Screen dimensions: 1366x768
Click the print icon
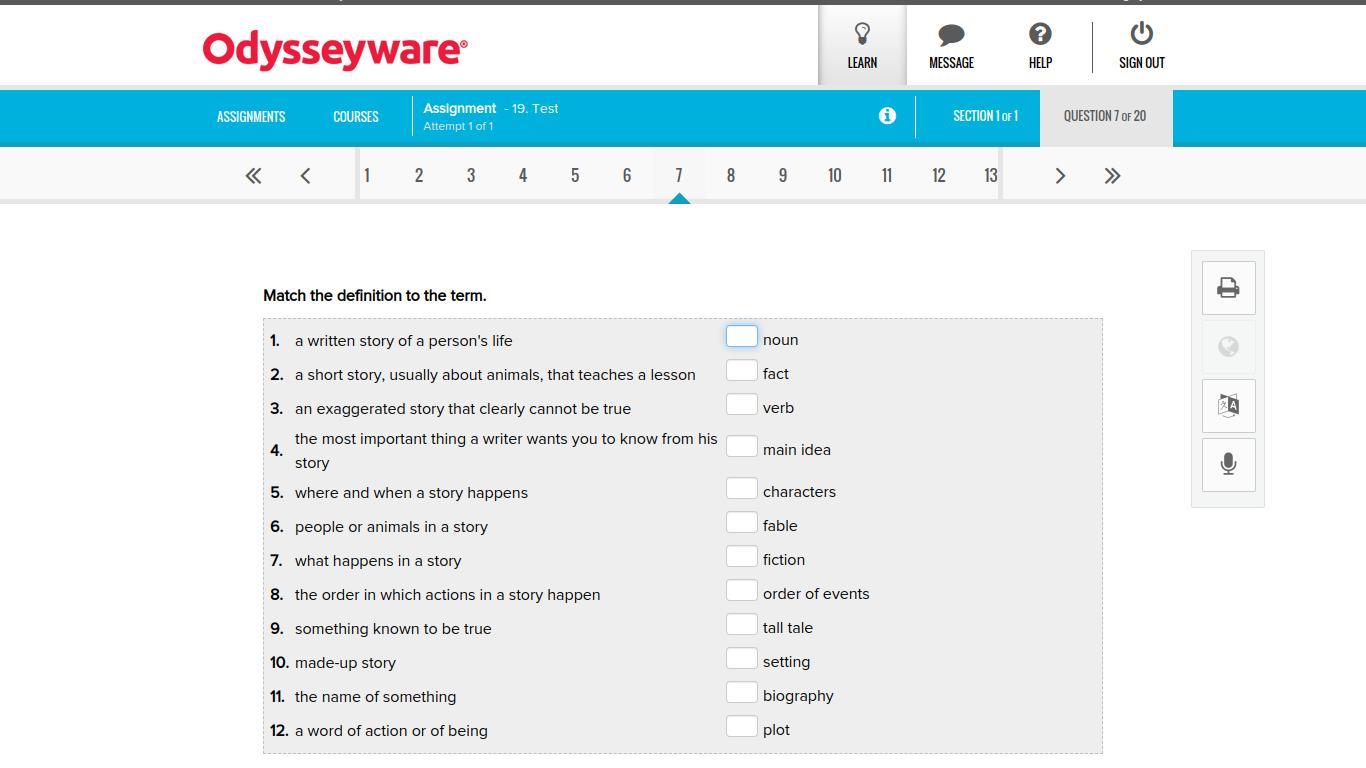click(1228, 288)
